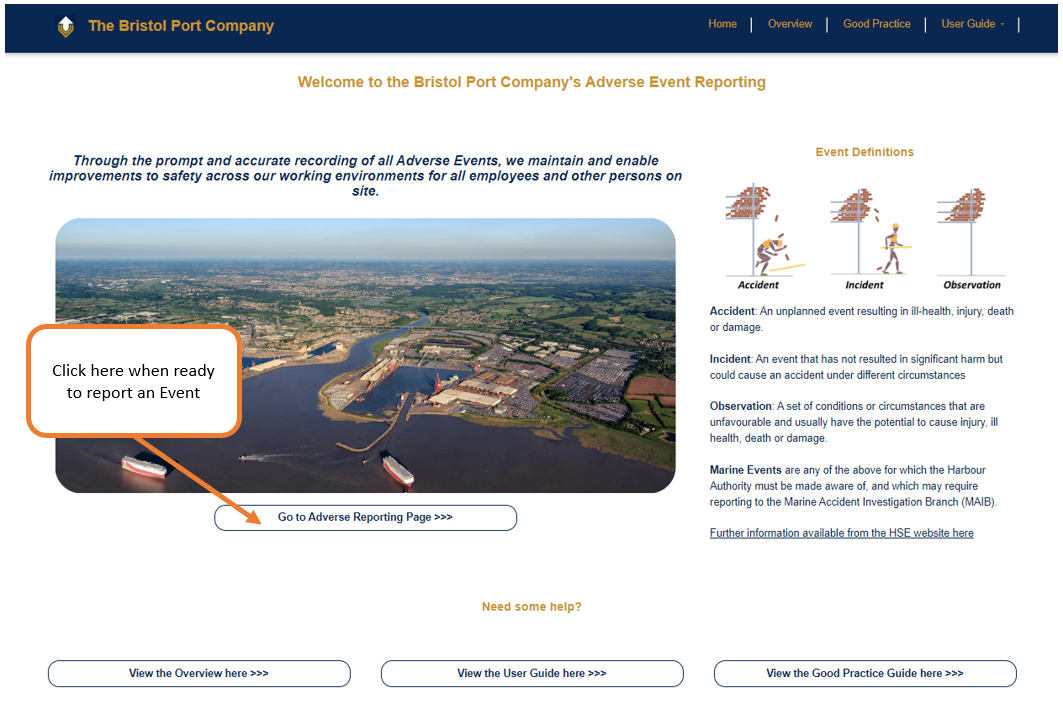
Task: Select Overview in the top navigation bar
Action: point(790,23)
